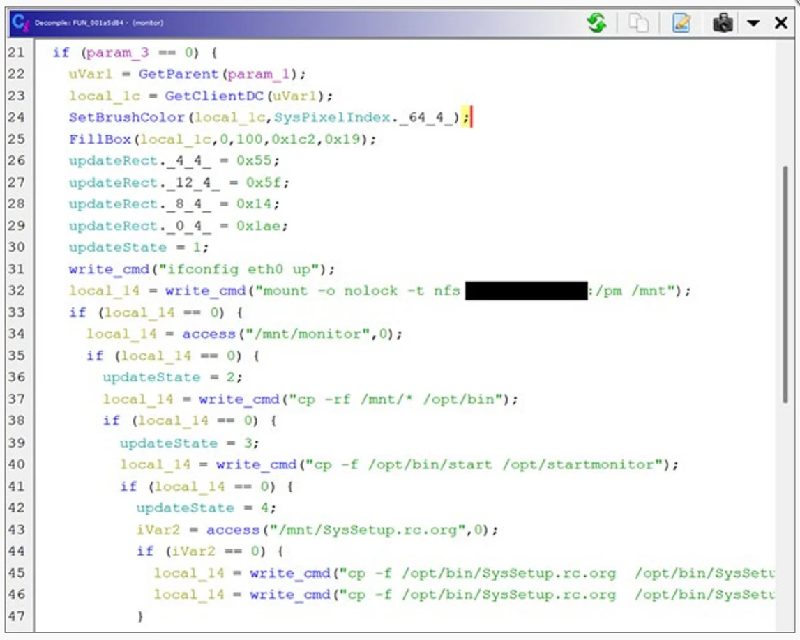Click the FillBox function on line 25

point(98,139)
